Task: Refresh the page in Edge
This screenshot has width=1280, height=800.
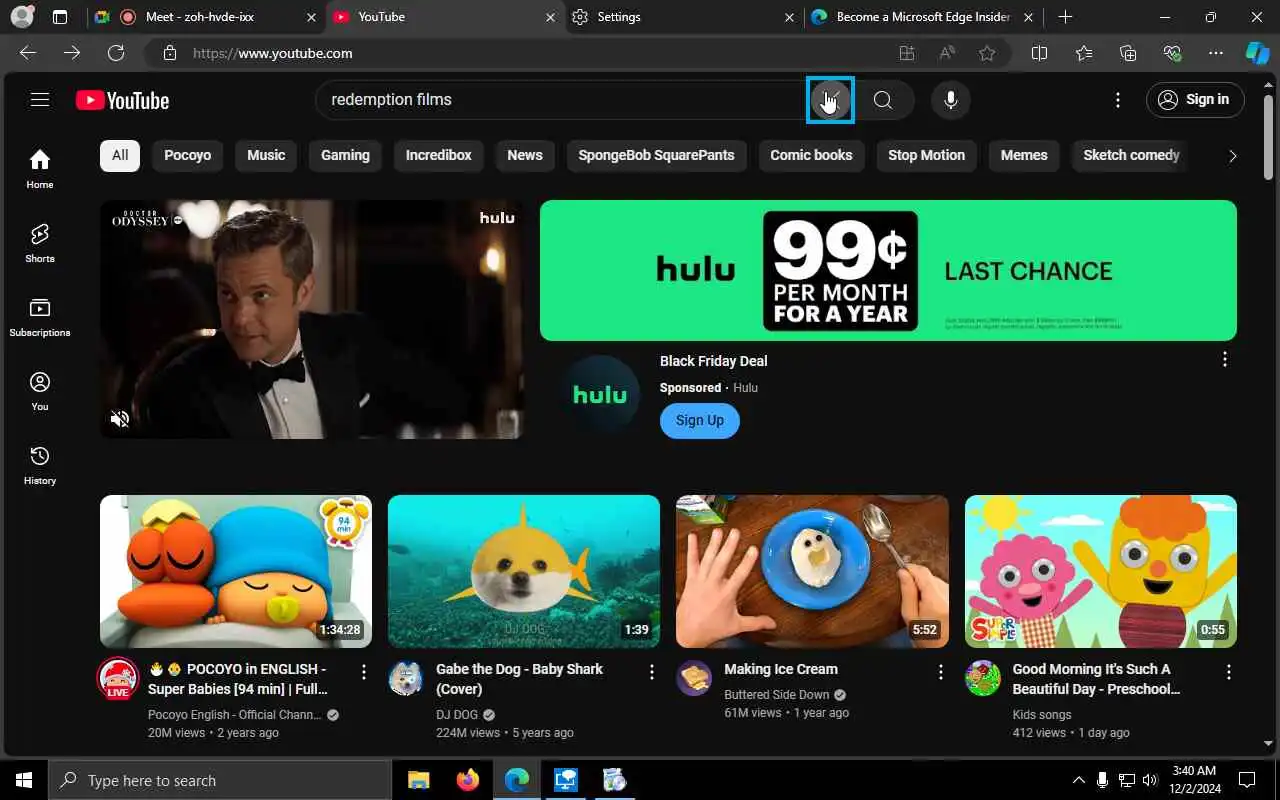Action: [116, 53]
